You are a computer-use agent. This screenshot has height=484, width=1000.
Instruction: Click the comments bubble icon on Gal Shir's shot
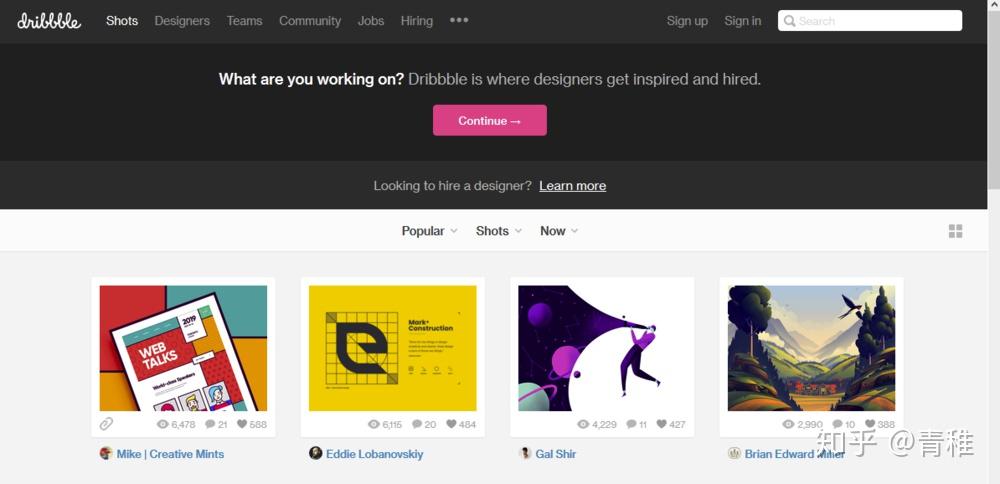pos(631,424)
